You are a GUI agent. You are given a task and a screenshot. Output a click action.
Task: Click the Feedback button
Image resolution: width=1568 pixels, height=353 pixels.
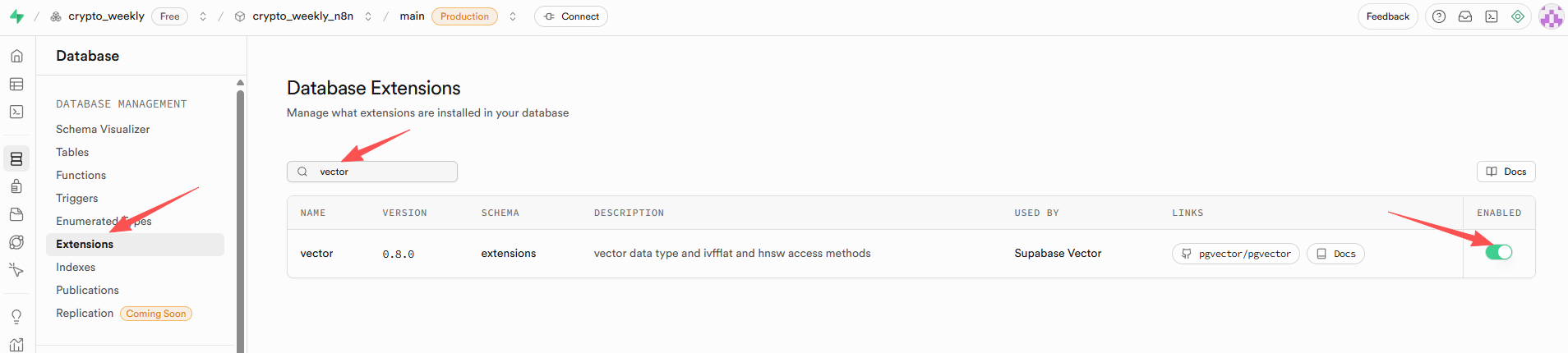[1387, 16]
